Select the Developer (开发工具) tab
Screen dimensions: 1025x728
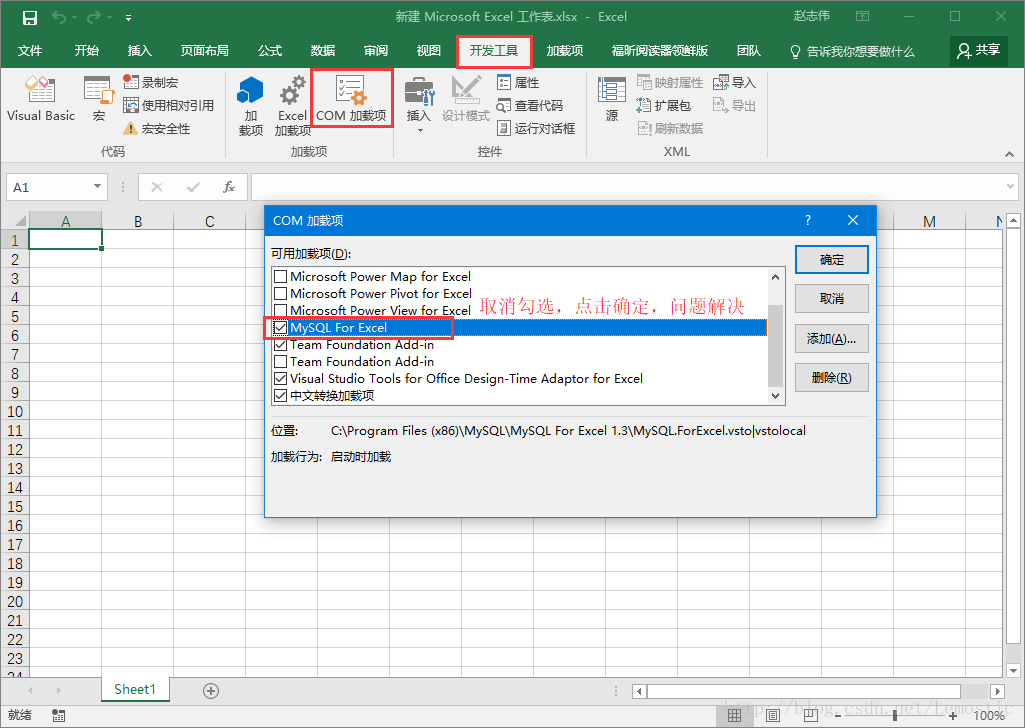point(494,51)
